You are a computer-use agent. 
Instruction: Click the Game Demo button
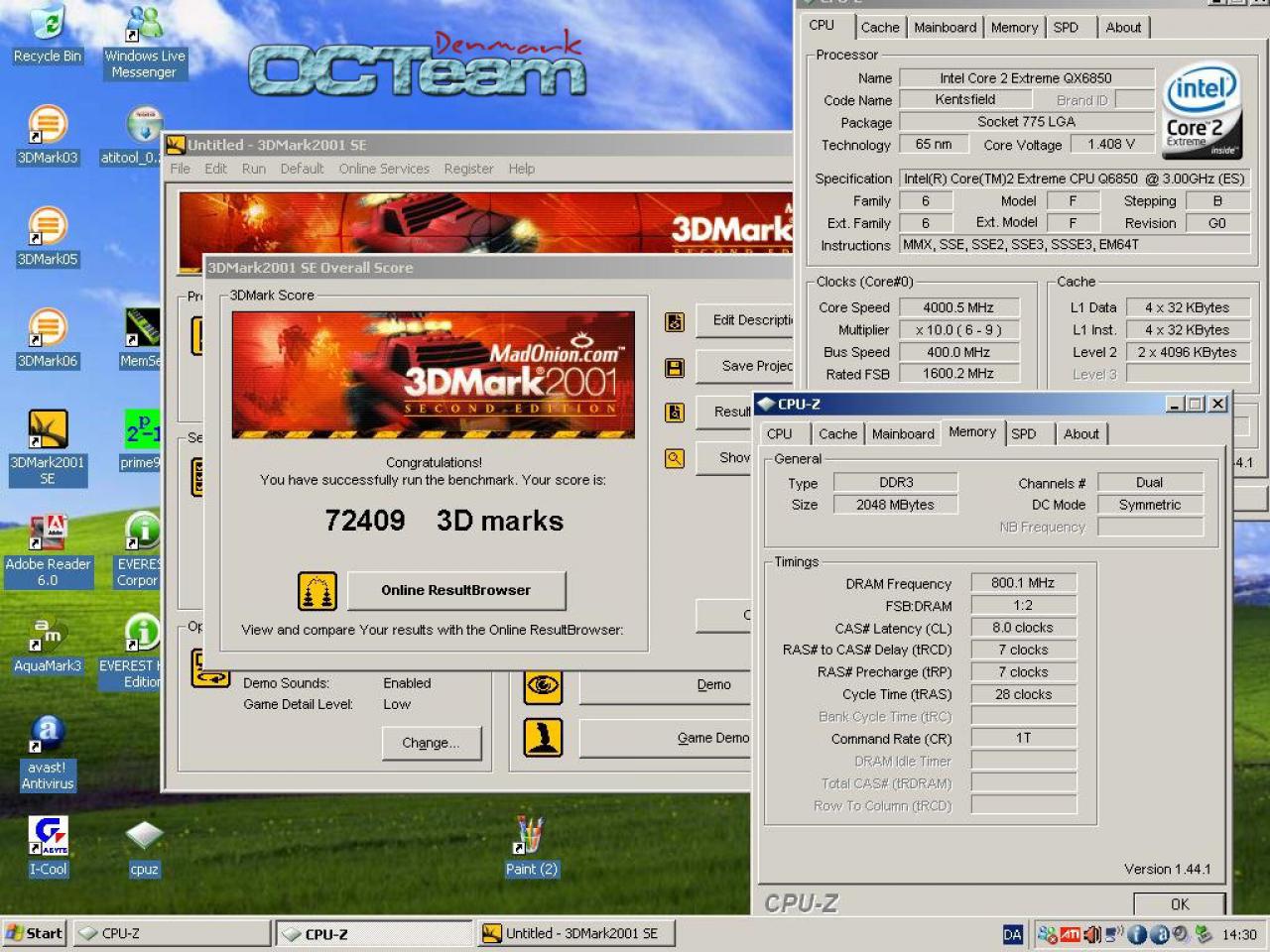point(664,738)
